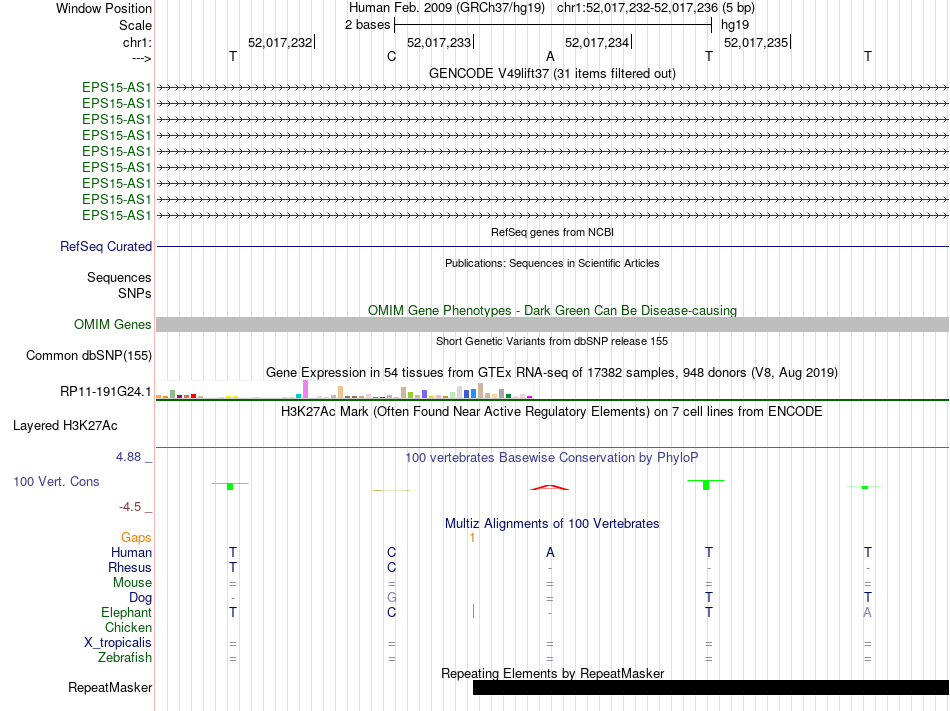The width and height of the screenshot is (950, 711).
Task: Open Publications: Sequences in Scientific Articles title
Action: [x=552, y=263]
